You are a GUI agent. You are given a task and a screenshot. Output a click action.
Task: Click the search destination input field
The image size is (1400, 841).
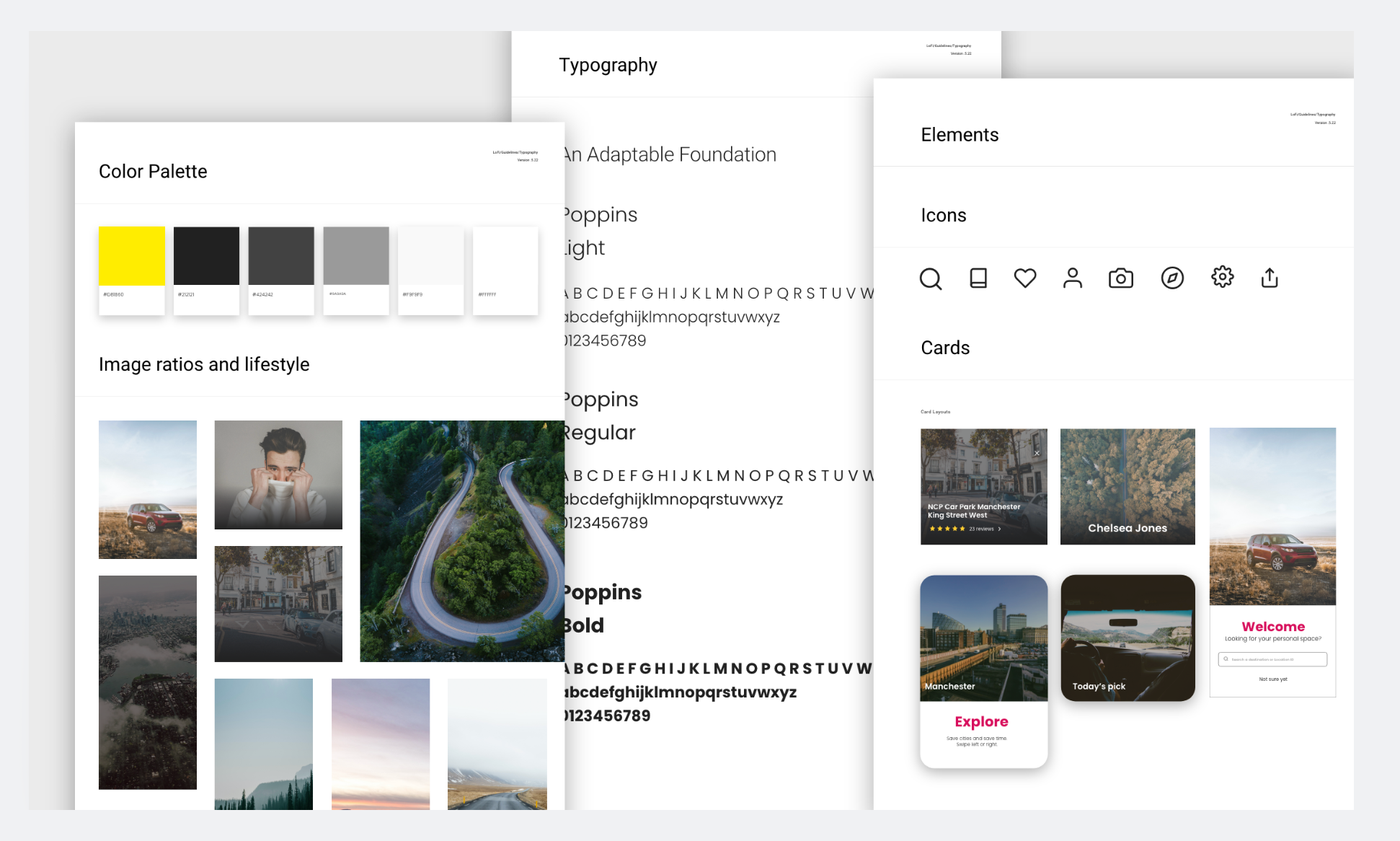1272,659
